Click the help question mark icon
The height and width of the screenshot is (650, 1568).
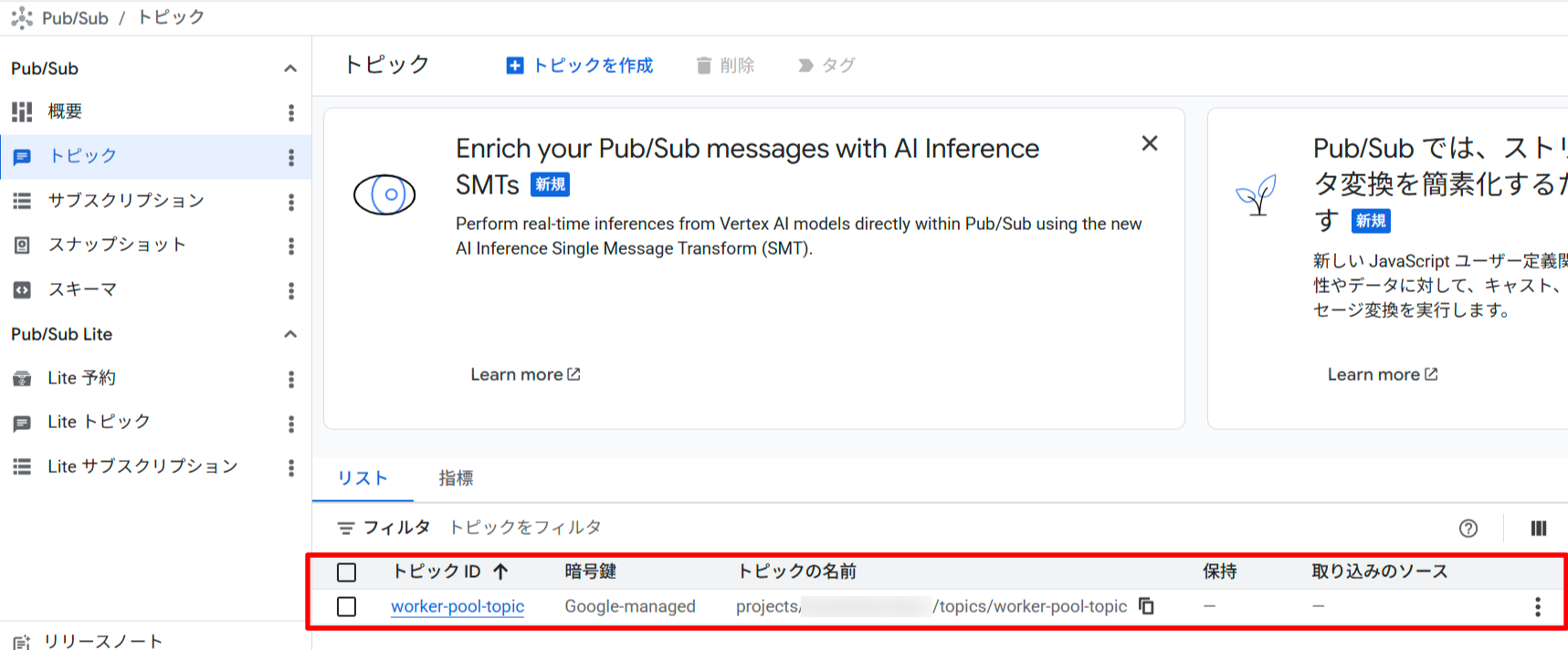point(1468,528)
